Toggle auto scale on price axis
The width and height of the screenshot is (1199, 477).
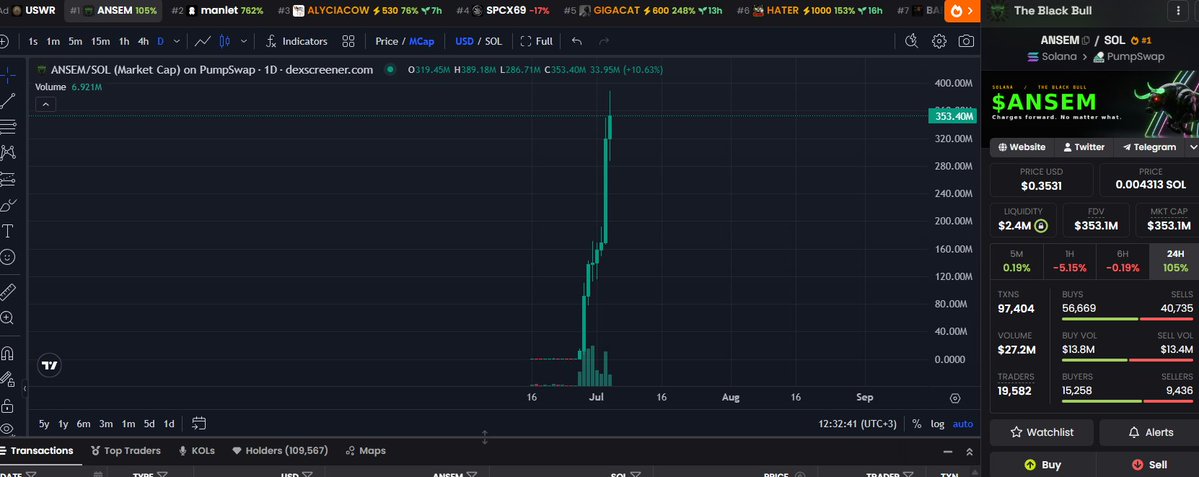pyautogui.click(x=963, y=423)
